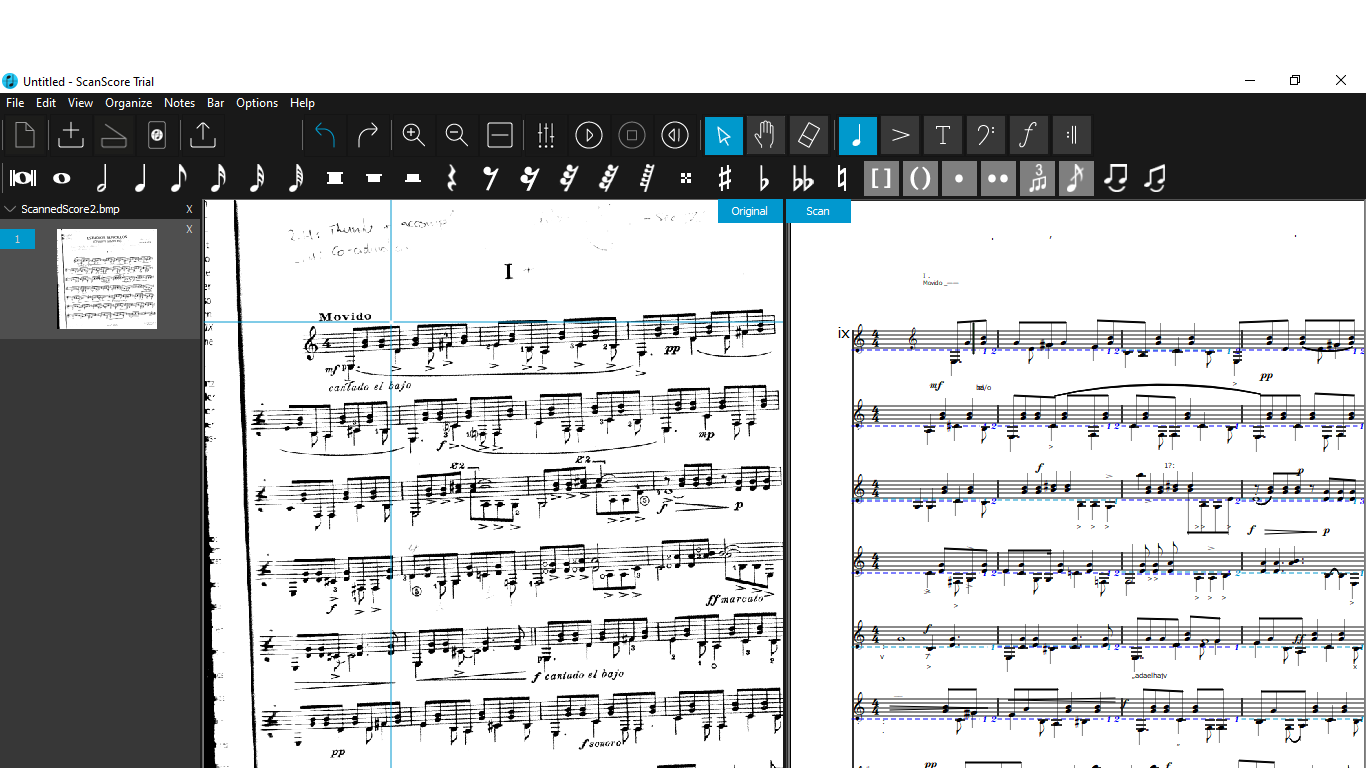1366x768 pixels.
Task: Open the barlines repeat palette
Action: point(1072,135)
